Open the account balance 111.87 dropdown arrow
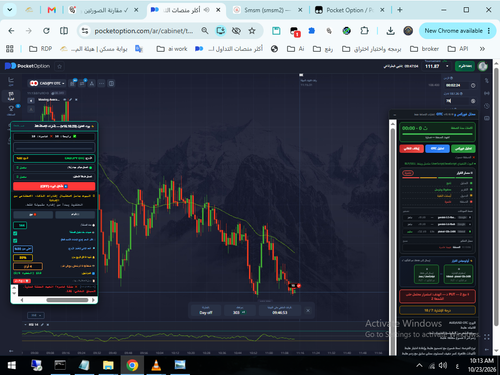This screenshot has width=500, height=375. click(x=447, y=66)
